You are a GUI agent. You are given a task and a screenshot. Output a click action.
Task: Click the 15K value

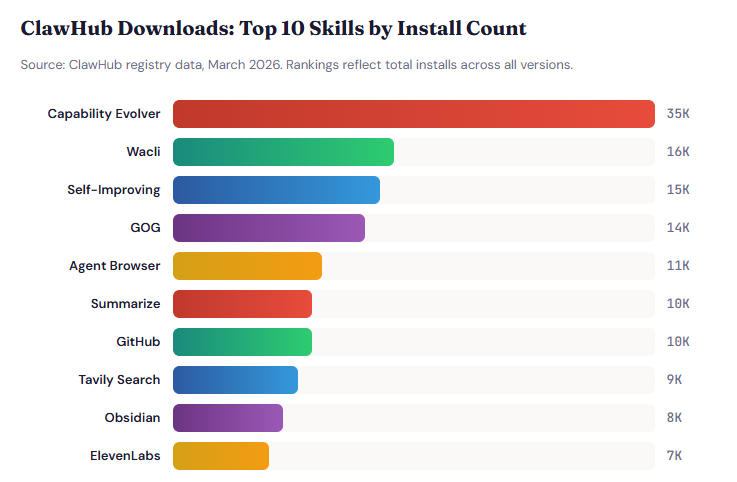coord(678,190)
